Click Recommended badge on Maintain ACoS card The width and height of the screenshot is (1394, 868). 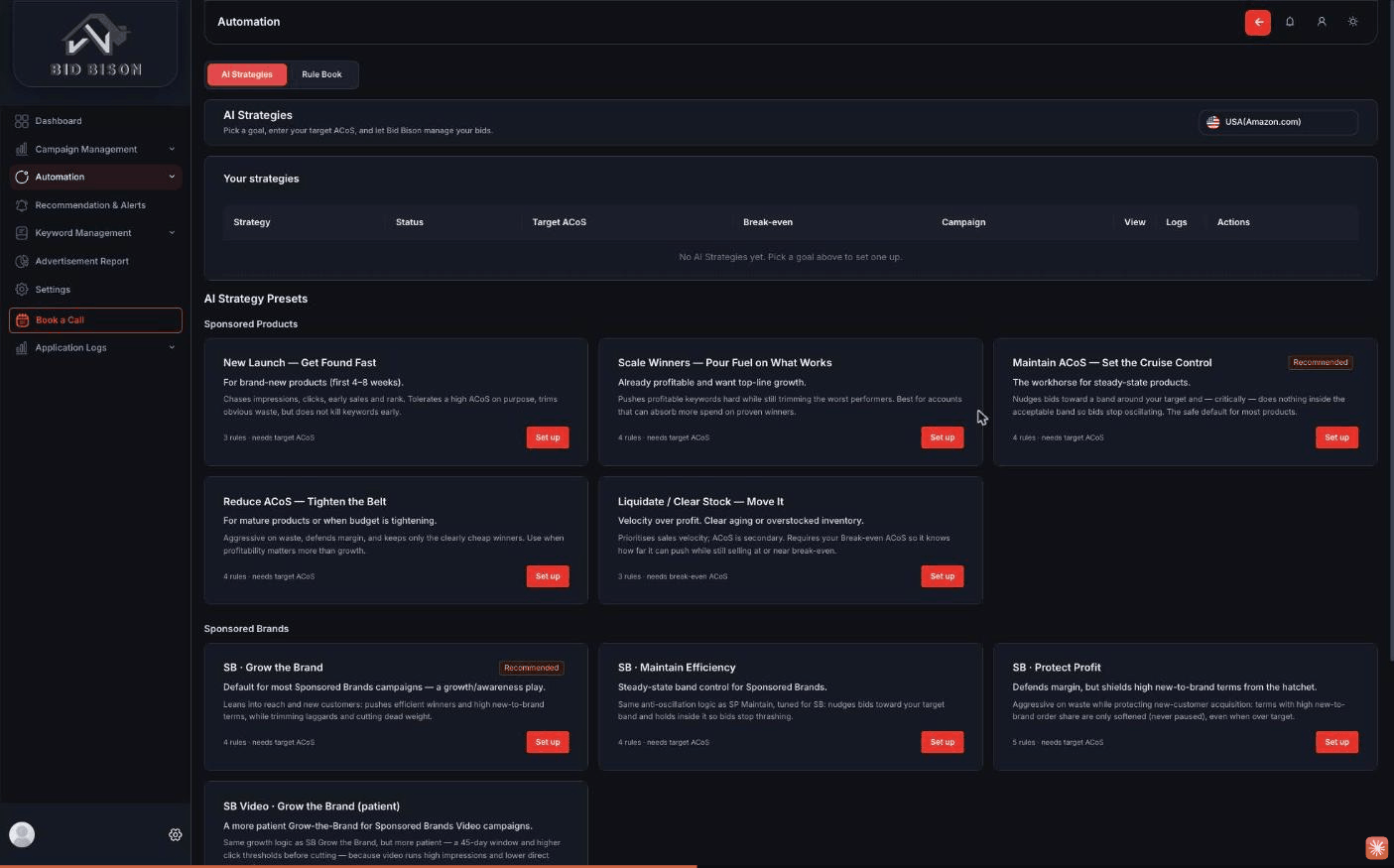coord(1321,363)
